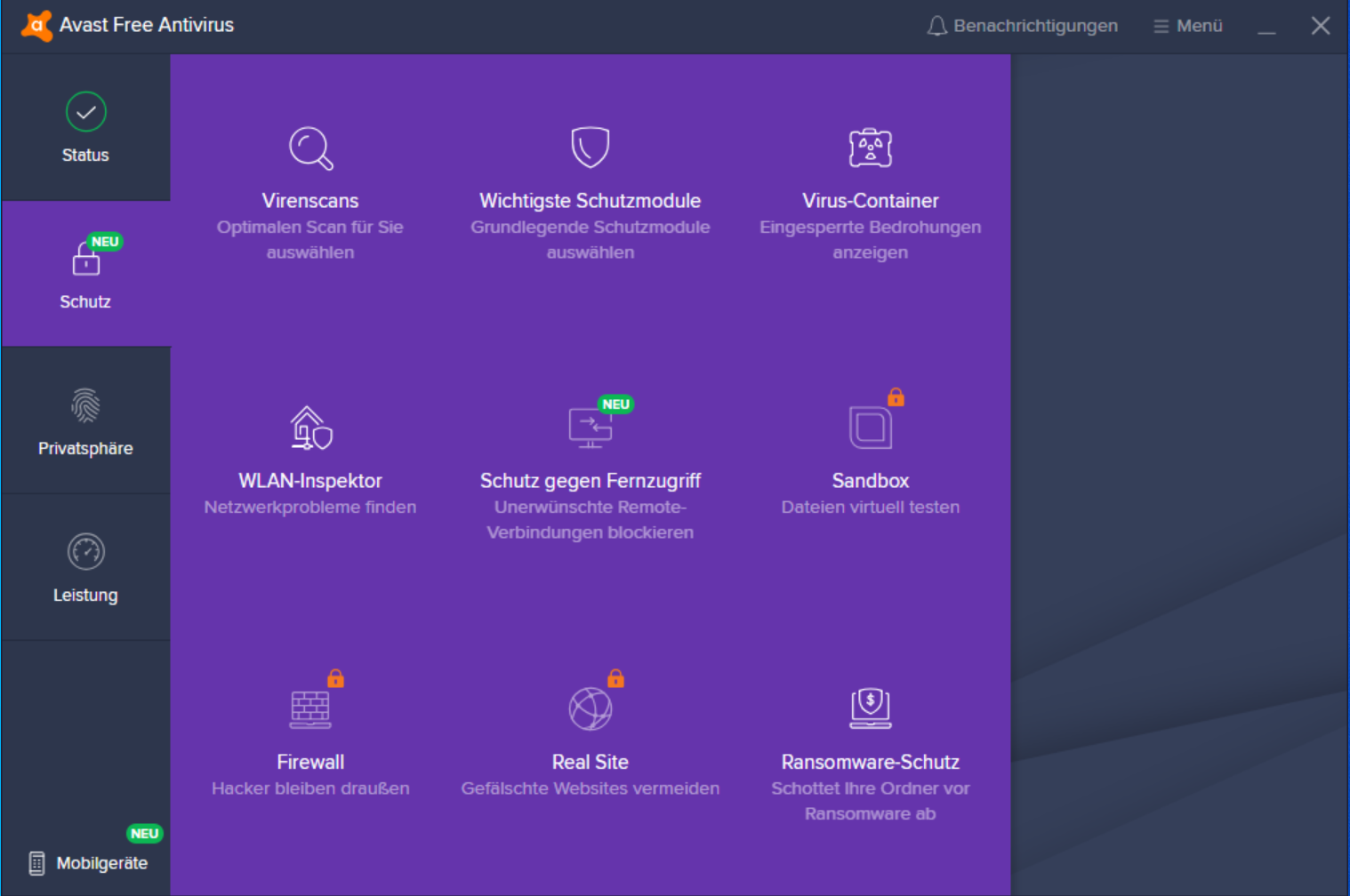Viewport: 1350px width, 896px height.
Task: Click the Mobilgeräte phone icon
Action: click(x=36, y=863)
